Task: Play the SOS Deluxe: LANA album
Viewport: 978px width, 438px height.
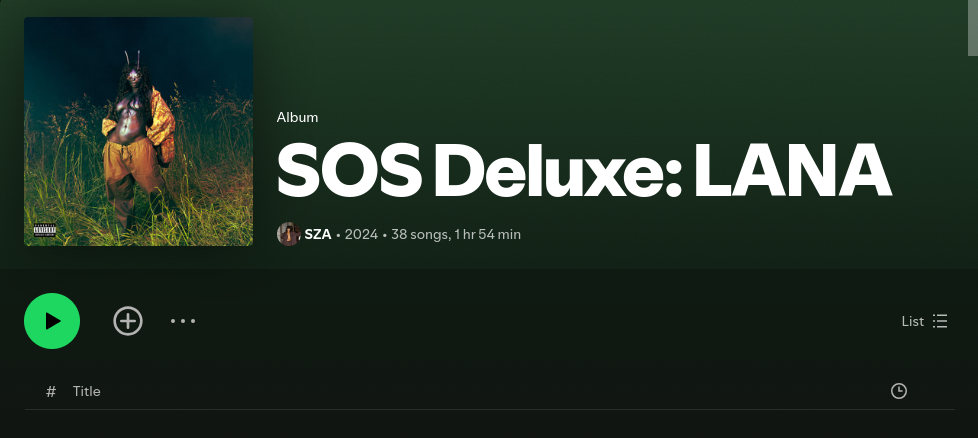Action: coord(52,321)
